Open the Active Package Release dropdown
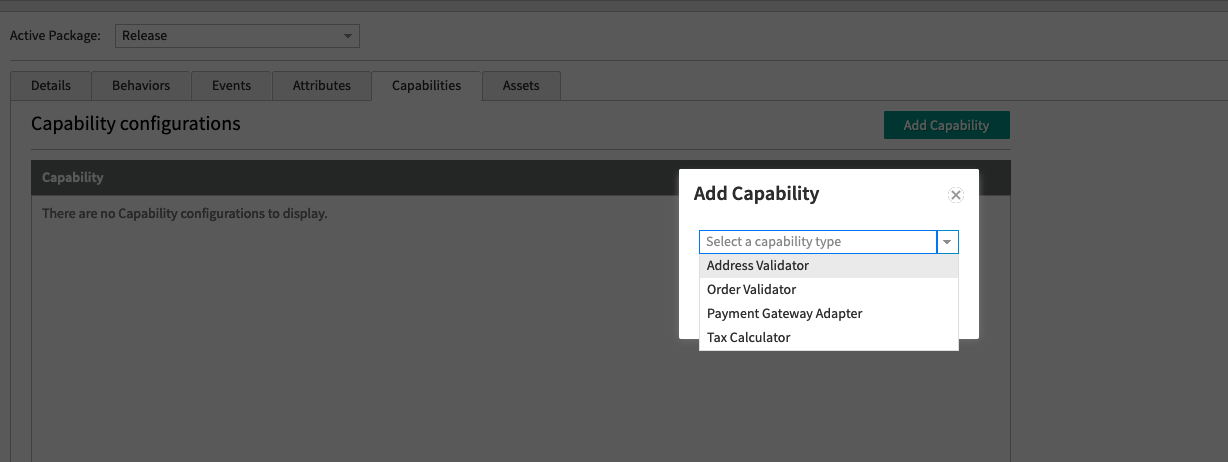The width and height of the screenshot is (1228, 462). coord(237,36)
